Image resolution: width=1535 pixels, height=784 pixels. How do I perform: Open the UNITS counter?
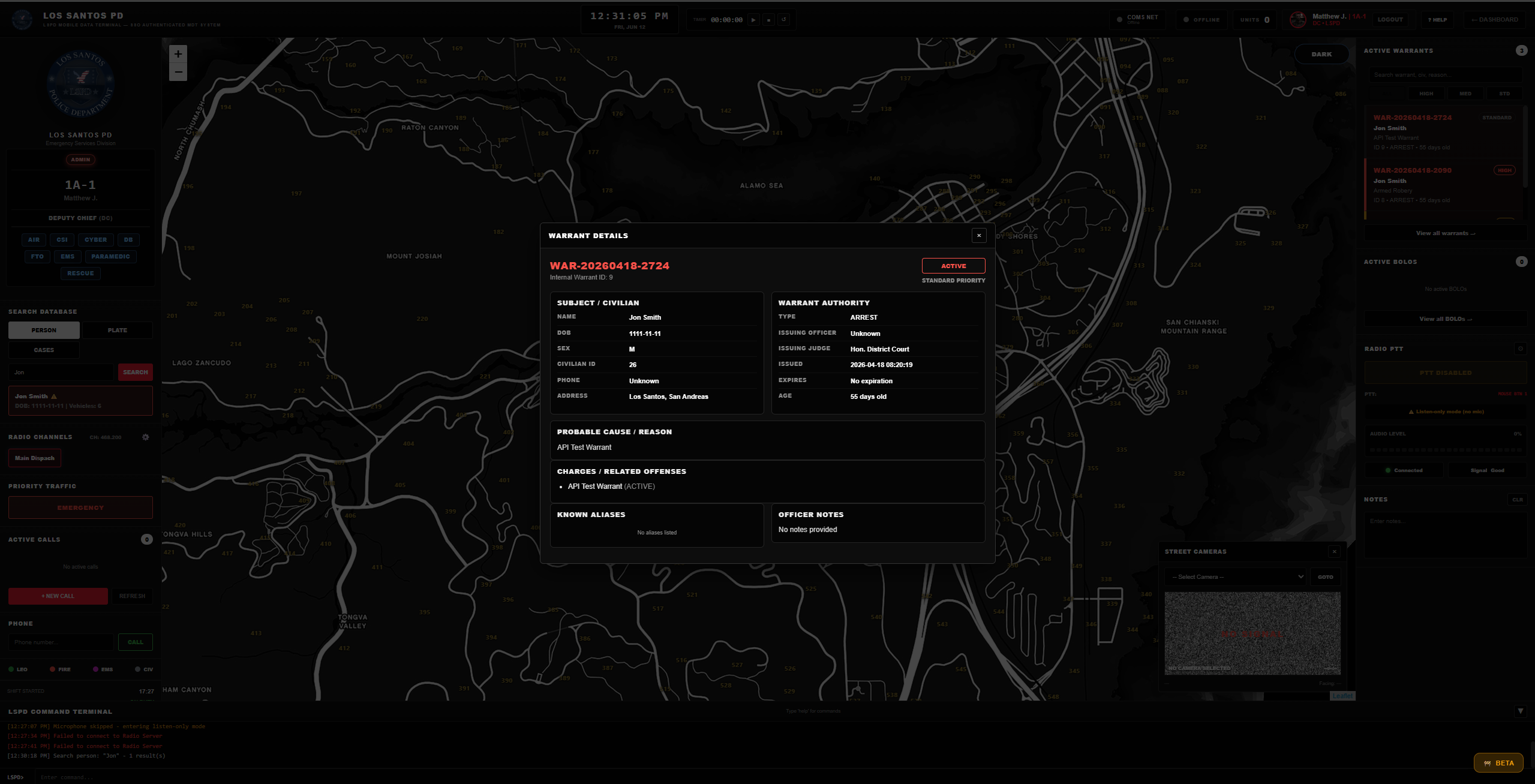pos(1255,20)
